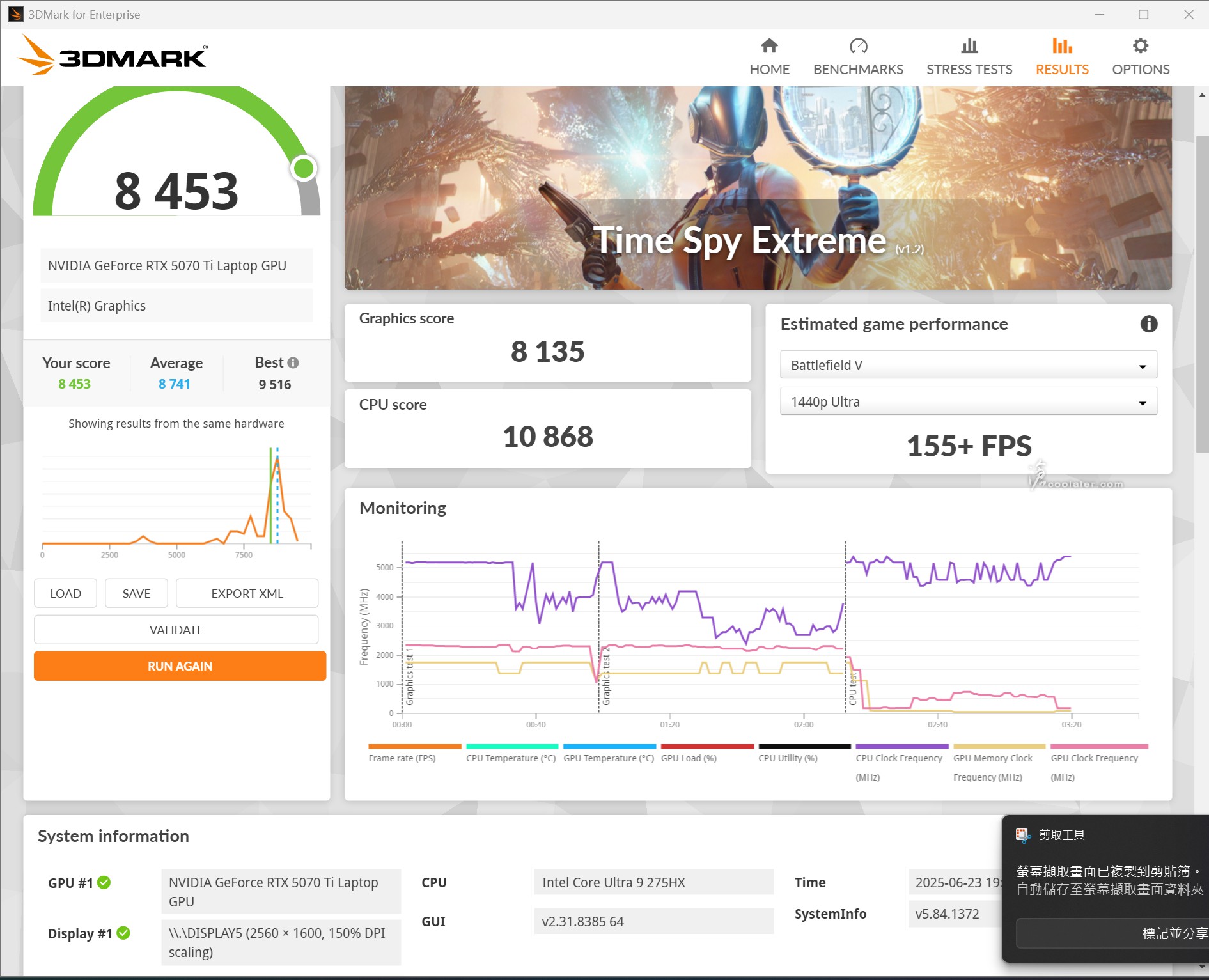Screen dimensions: 1209x980
Task: Open Estimated game performance info icon
Action: (x=1148, y=324)
